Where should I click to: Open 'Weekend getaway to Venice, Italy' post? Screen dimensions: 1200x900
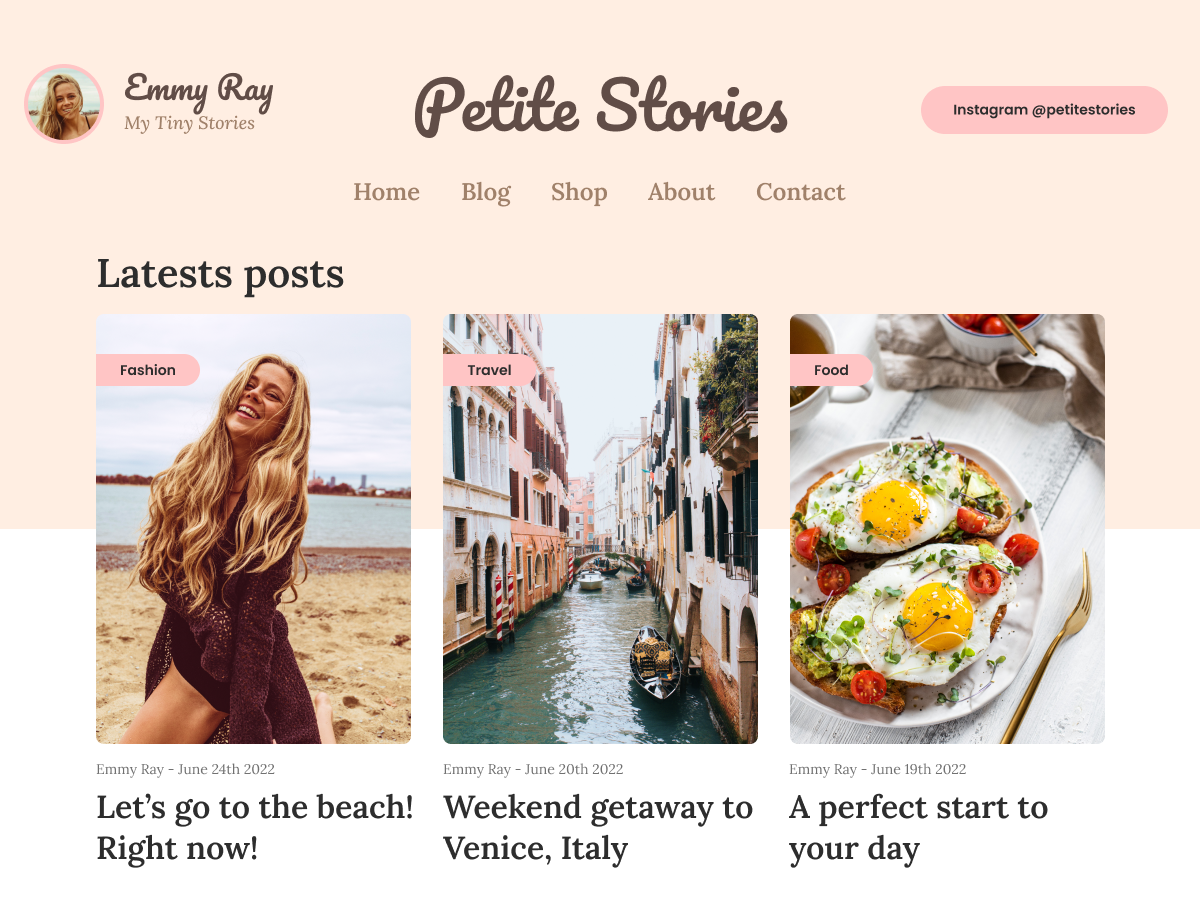pyautogui.click(x=598, y=827)
